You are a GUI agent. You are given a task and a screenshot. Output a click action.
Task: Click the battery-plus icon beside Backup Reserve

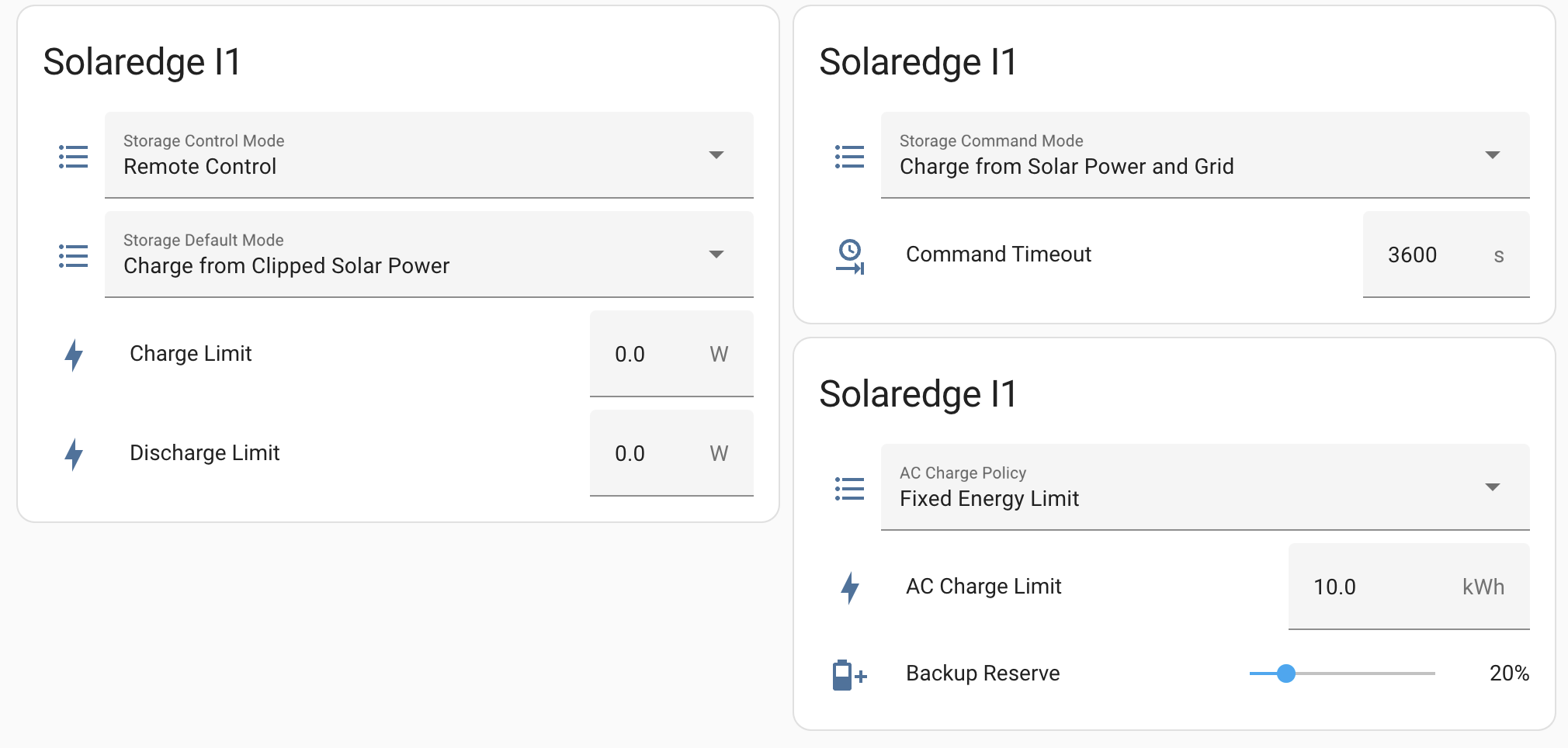(848, 674)
